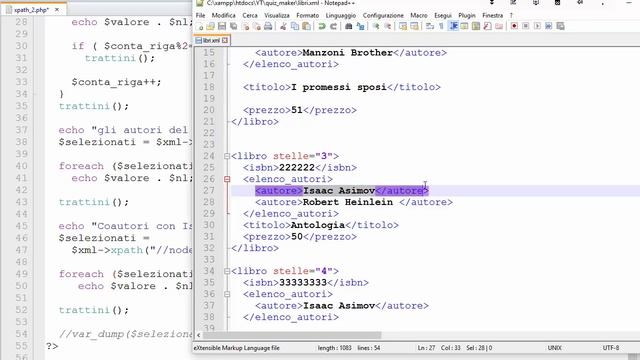
Task: Show the Document Map panel
Action: (476, 27)
